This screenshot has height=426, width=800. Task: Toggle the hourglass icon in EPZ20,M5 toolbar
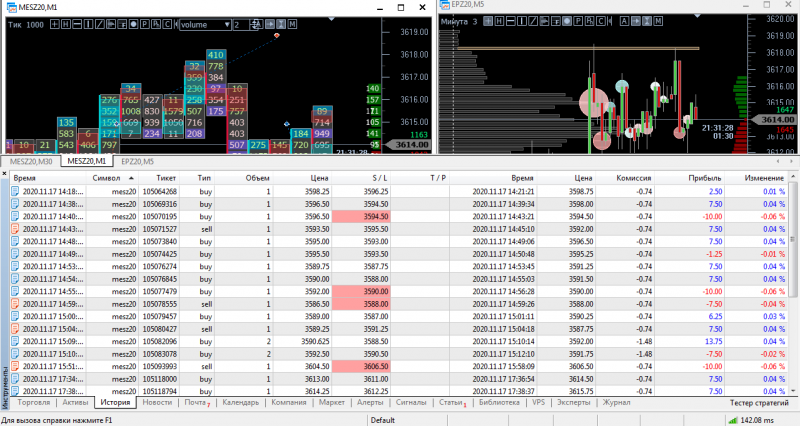click(647, 21)
